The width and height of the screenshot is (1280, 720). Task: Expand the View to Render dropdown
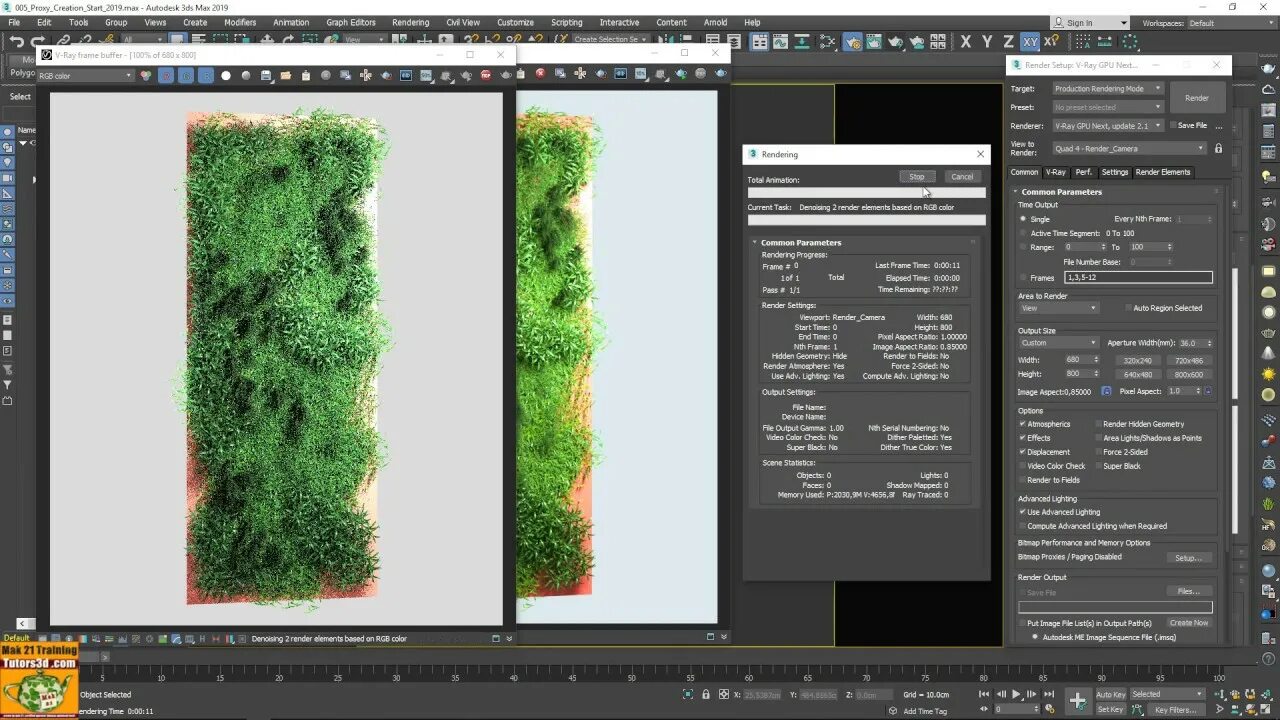[x=1128, y=149]
